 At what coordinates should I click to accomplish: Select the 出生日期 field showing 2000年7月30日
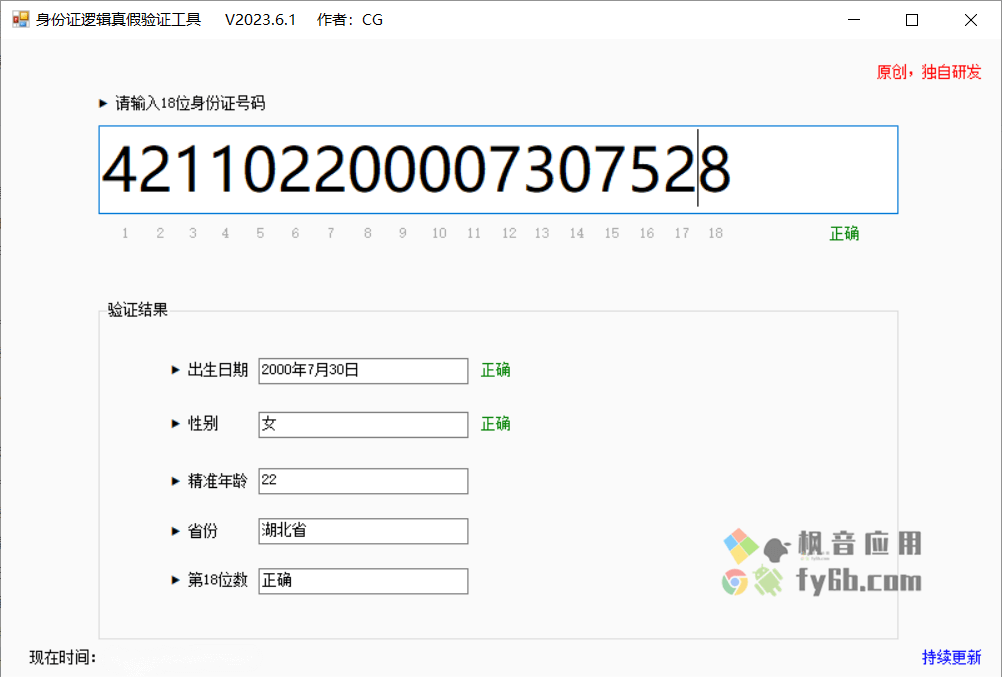point(363,371)
